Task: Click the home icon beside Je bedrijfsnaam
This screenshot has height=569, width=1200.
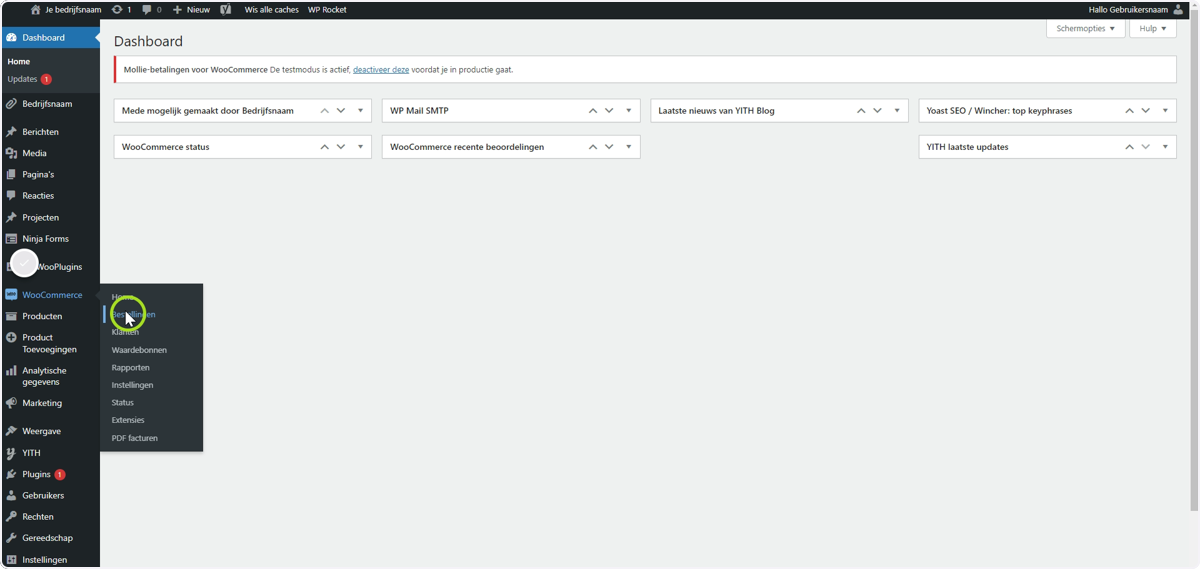Action: pyautogui.click(x=36, y=9)
